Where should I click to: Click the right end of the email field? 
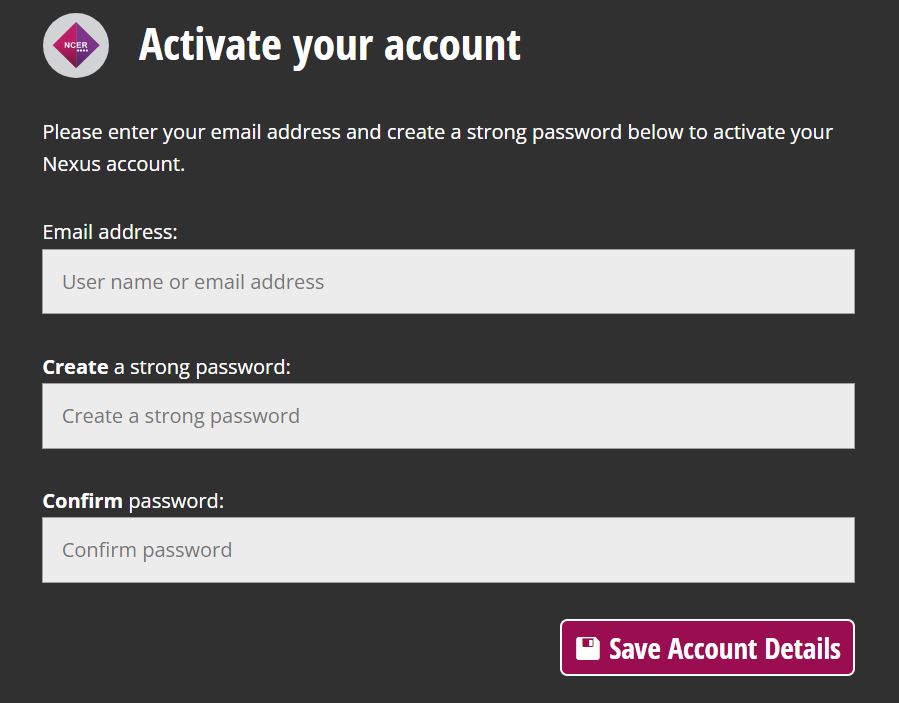click(x=830, y=282)
